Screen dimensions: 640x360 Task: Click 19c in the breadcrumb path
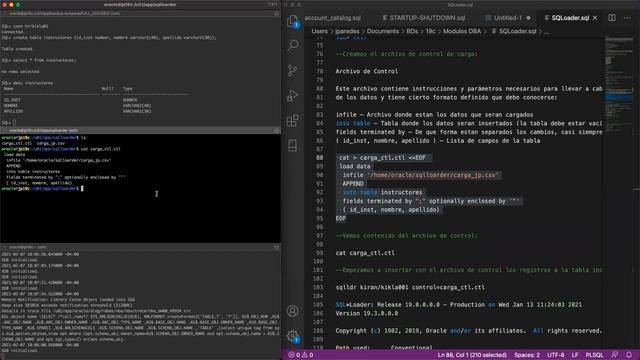coord(431,31)
